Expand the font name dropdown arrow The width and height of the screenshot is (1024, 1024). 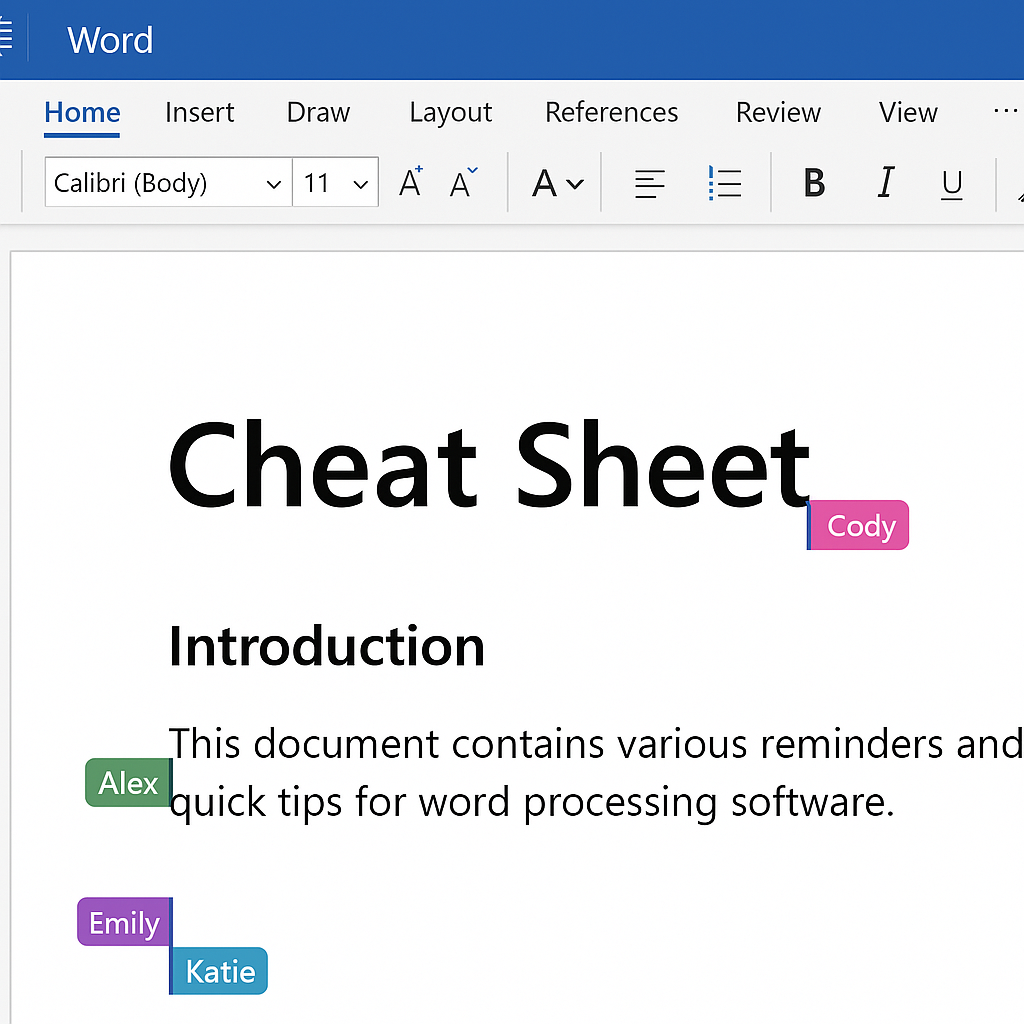(274, 184)
